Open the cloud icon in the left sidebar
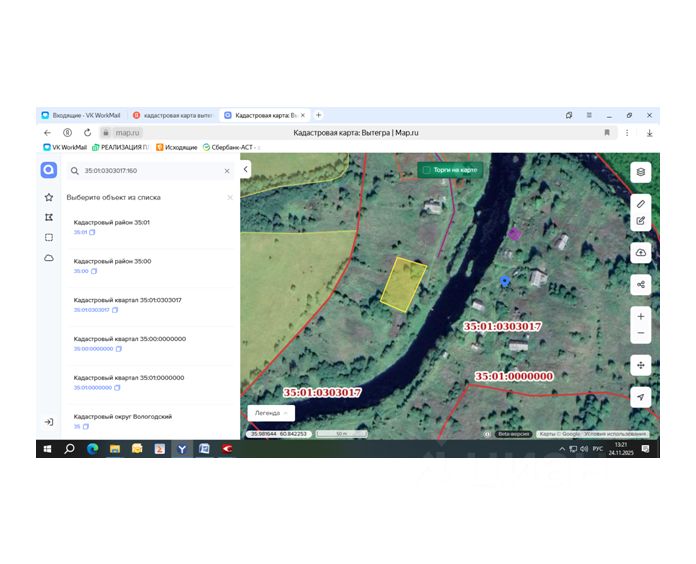This screenshot has width=696, height=564. point(49,258)
